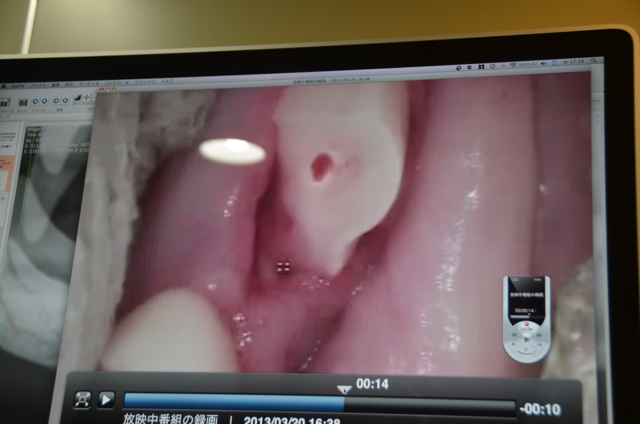The image size is (640, 424).
Task: Click the Wi-Fi status icon in menu bar
Action: coord(513,64)
